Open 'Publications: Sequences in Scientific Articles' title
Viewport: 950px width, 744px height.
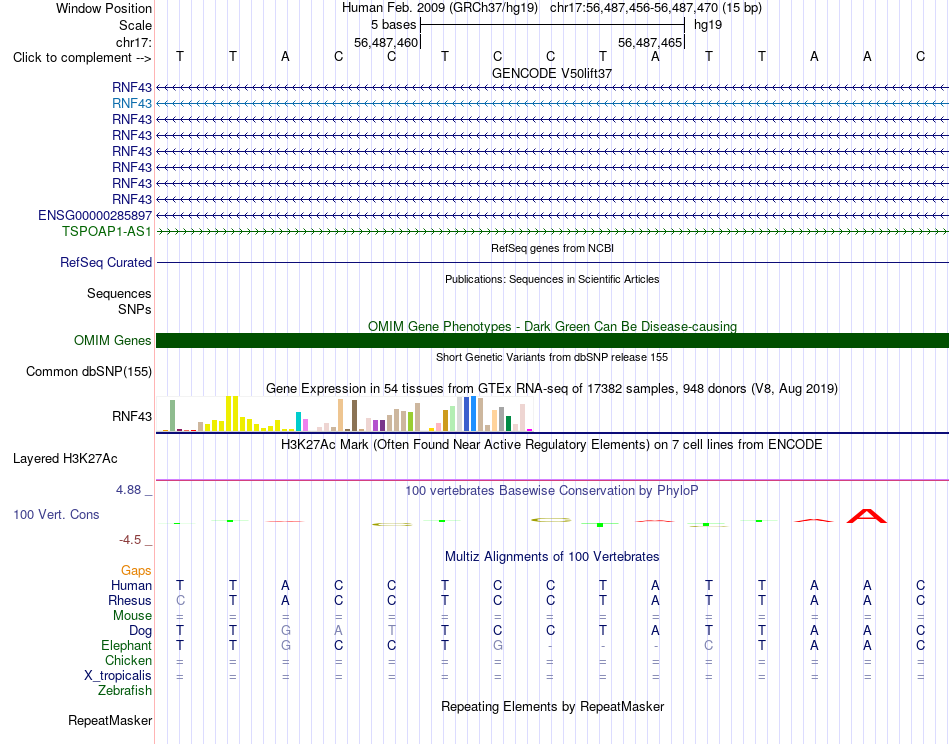[x=552, y=279]
